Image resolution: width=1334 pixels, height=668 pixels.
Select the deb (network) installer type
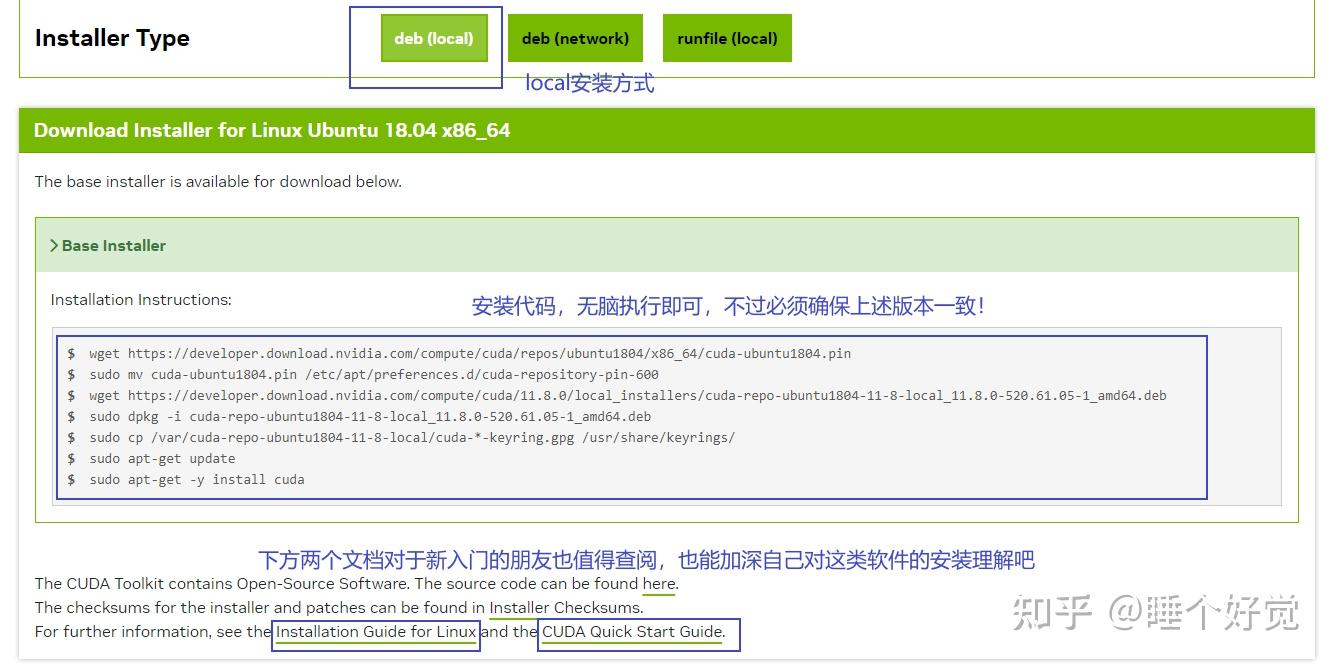point(575,38)
